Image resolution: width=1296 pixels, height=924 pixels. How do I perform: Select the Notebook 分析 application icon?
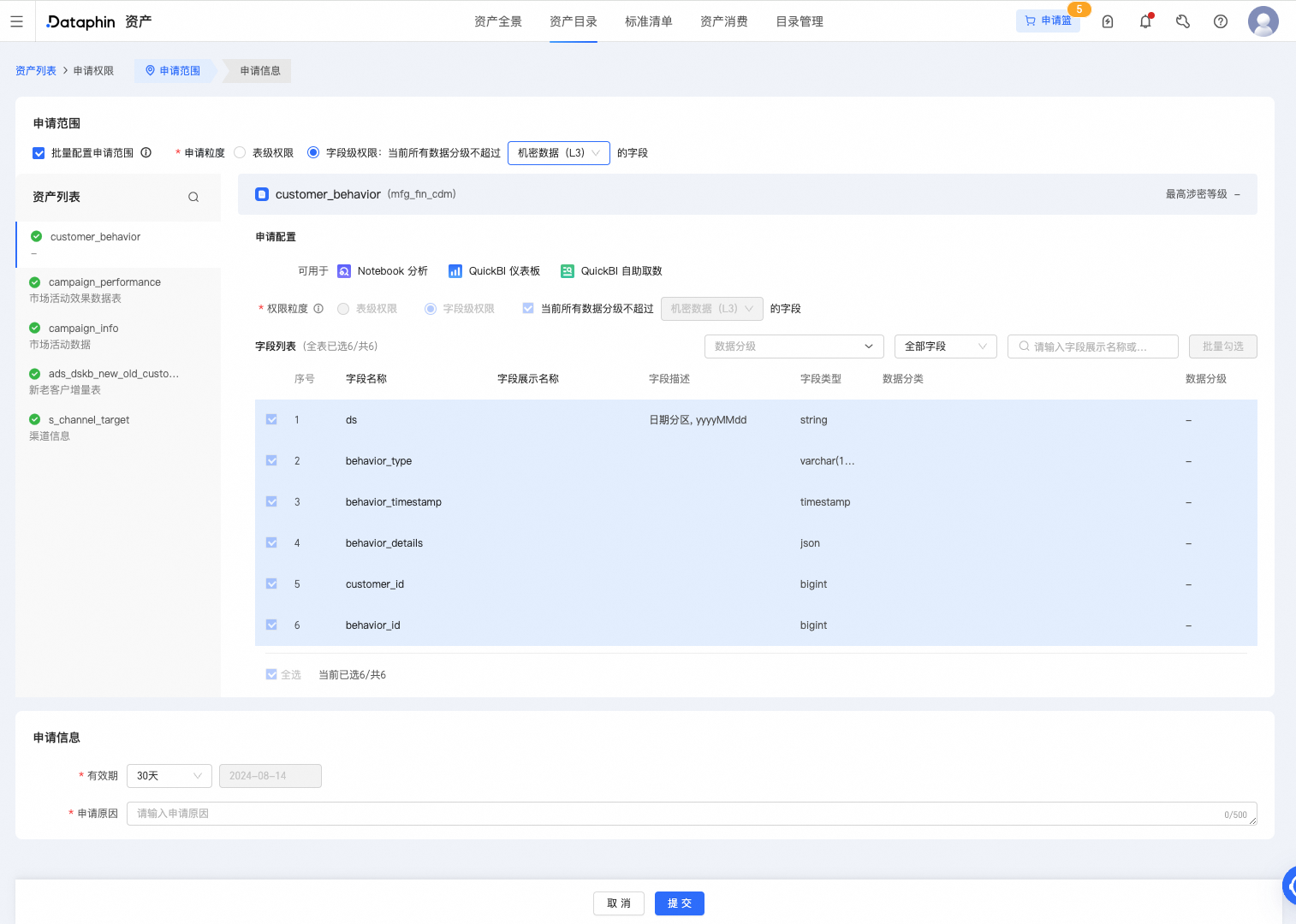(x=344, y=270)
